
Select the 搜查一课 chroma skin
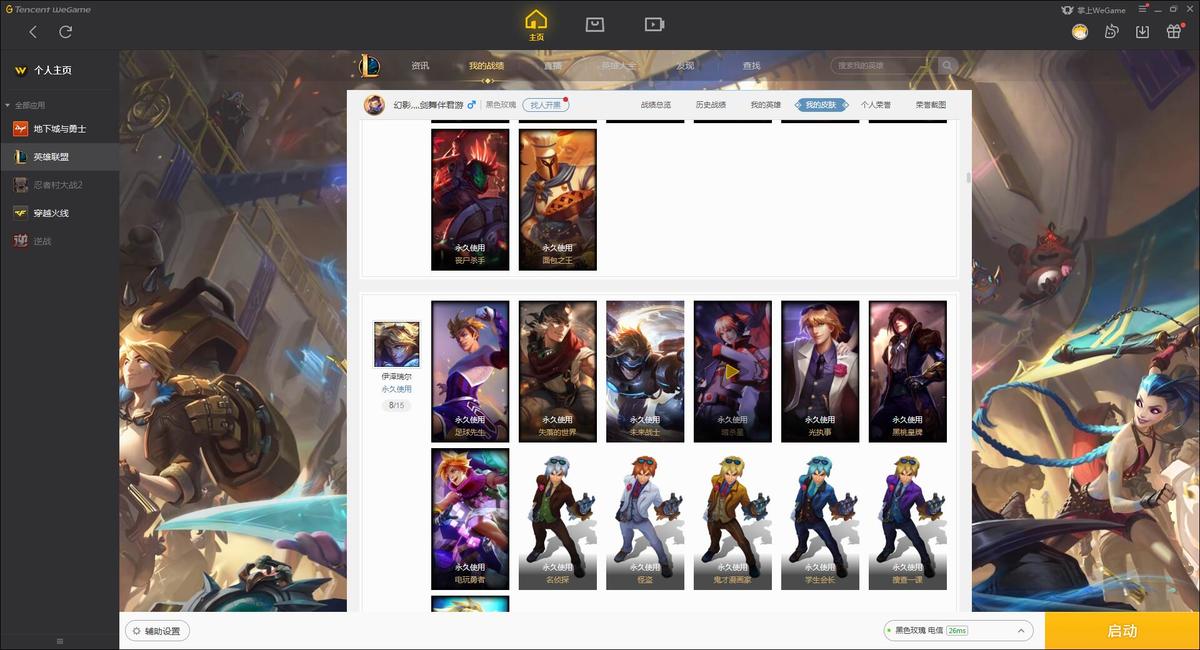click(x=908, y=519)
